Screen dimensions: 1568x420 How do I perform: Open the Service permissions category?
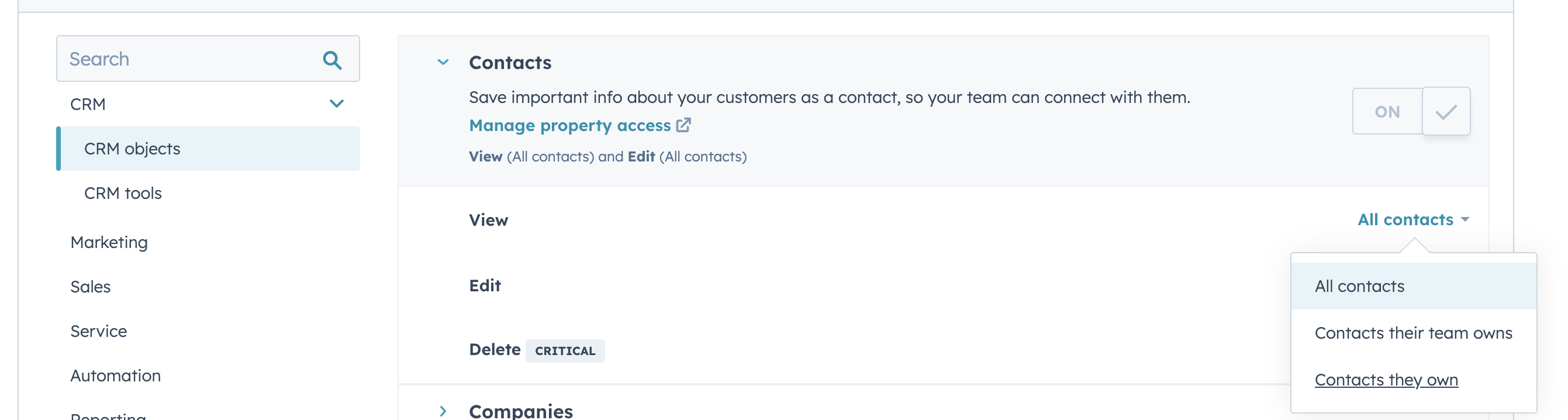(99, 331)
